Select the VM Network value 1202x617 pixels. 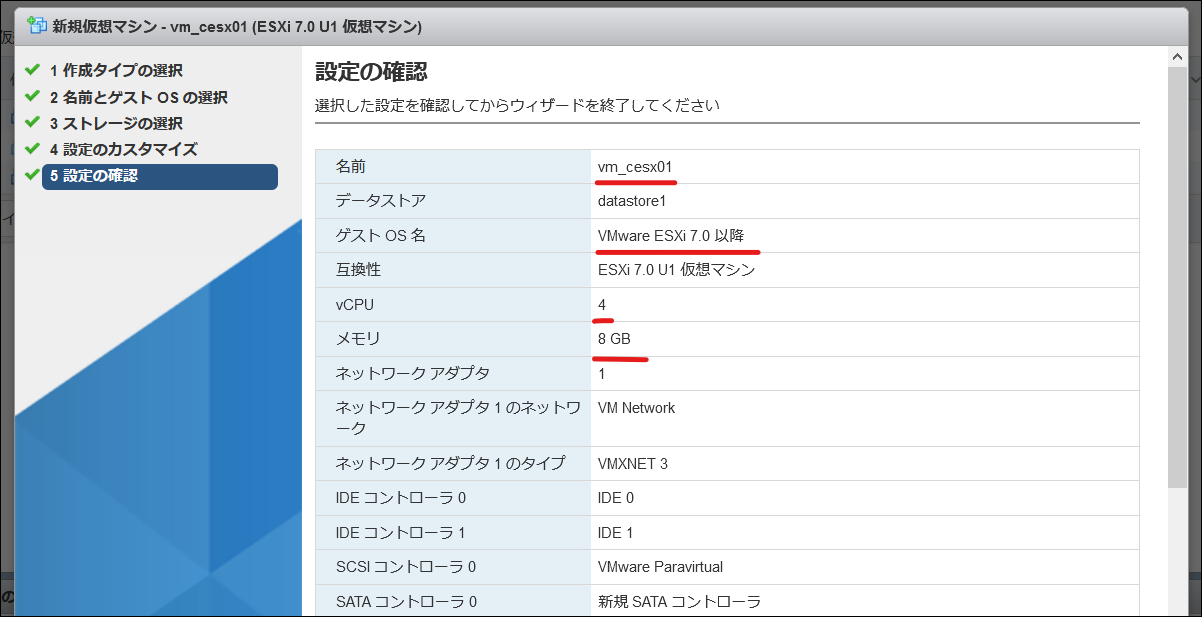636,408
